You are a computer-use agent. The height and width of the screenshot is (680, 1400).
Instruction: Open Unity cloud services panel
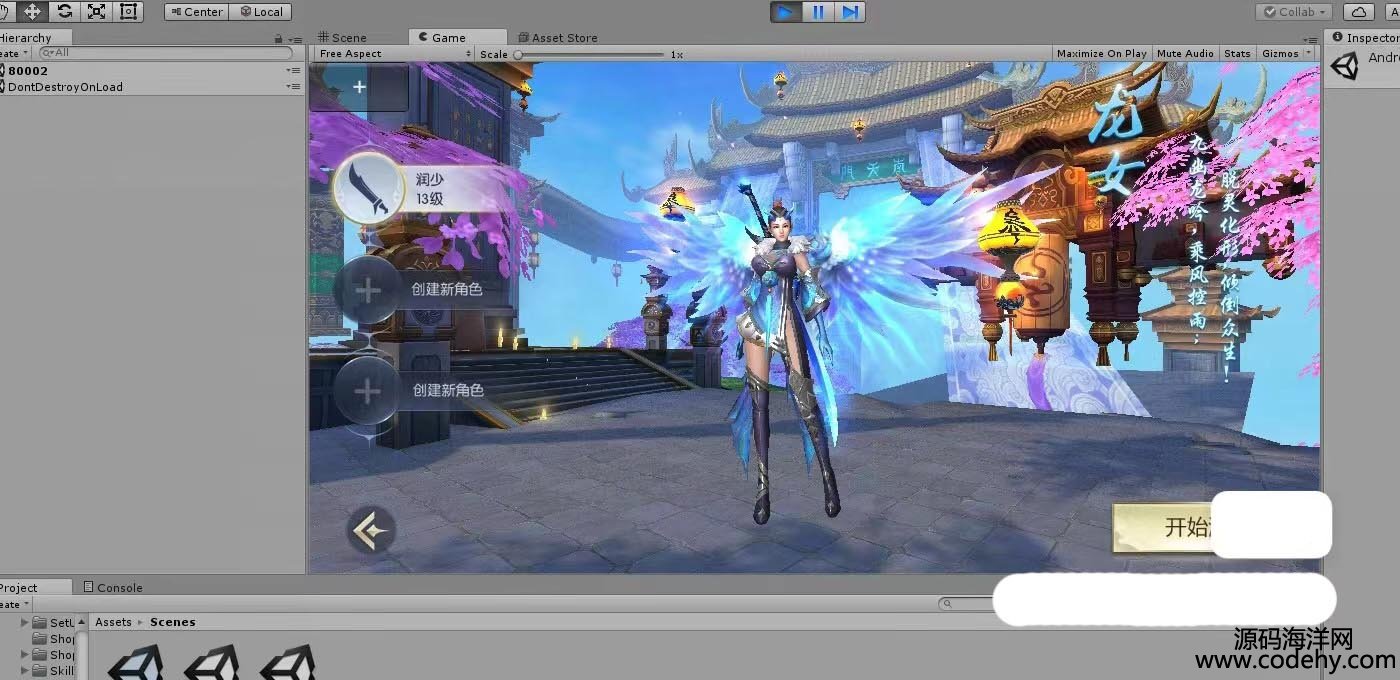pos(1358,12)
